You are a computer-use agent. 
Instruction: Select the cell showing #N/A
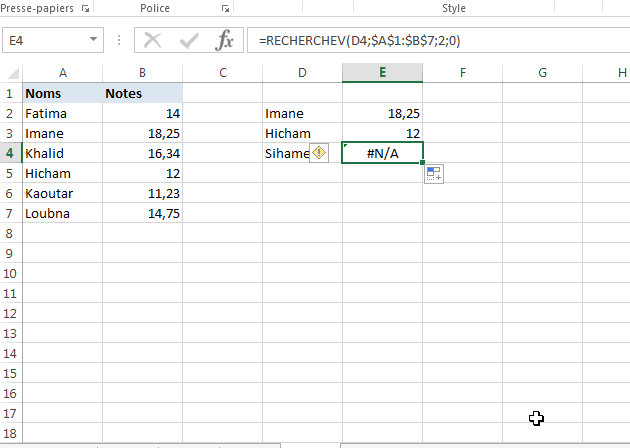tap(382, 153)
